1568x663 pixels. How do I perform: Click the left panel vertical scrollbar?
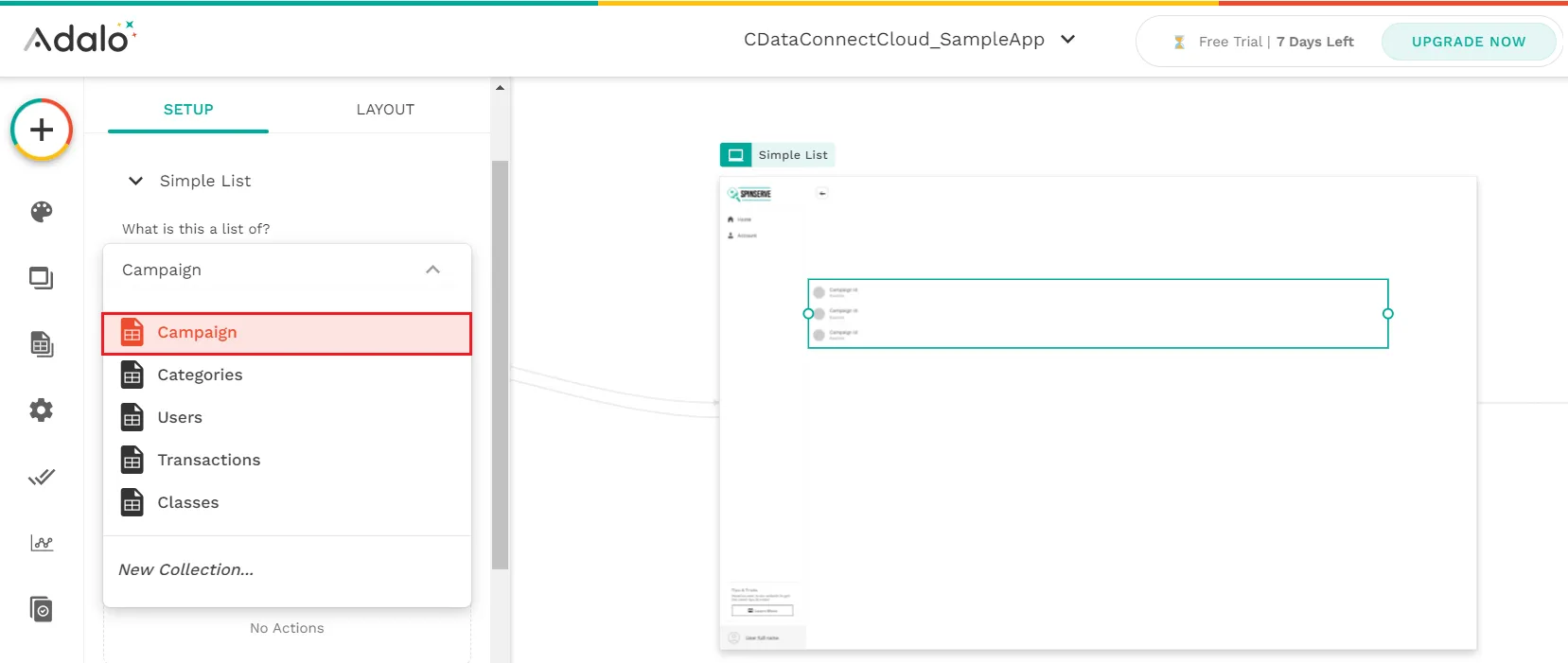pos(501,364)
